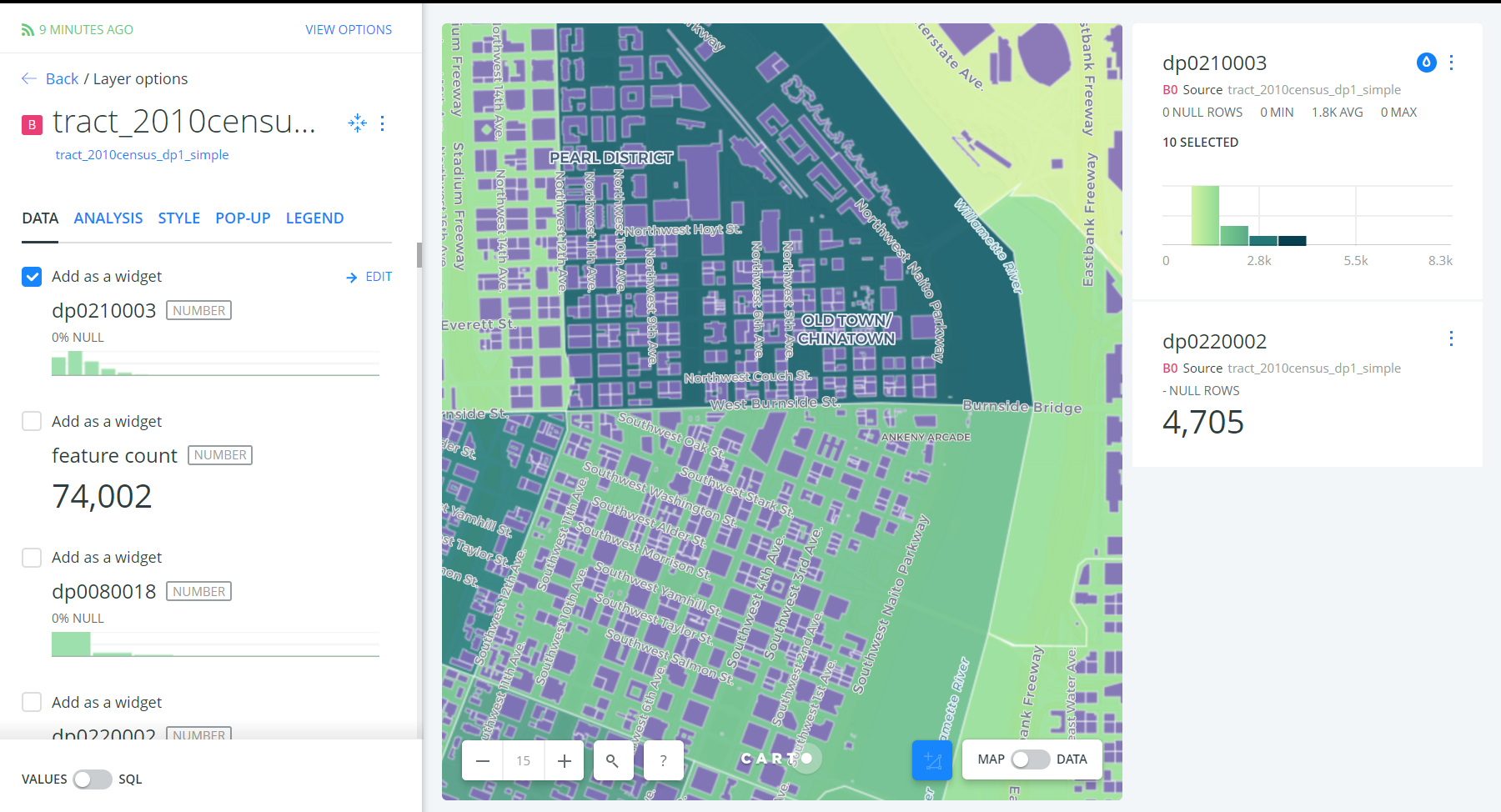
Task: Uncheck dp0210003 Add as a widget
Action: tap(32, 277)
